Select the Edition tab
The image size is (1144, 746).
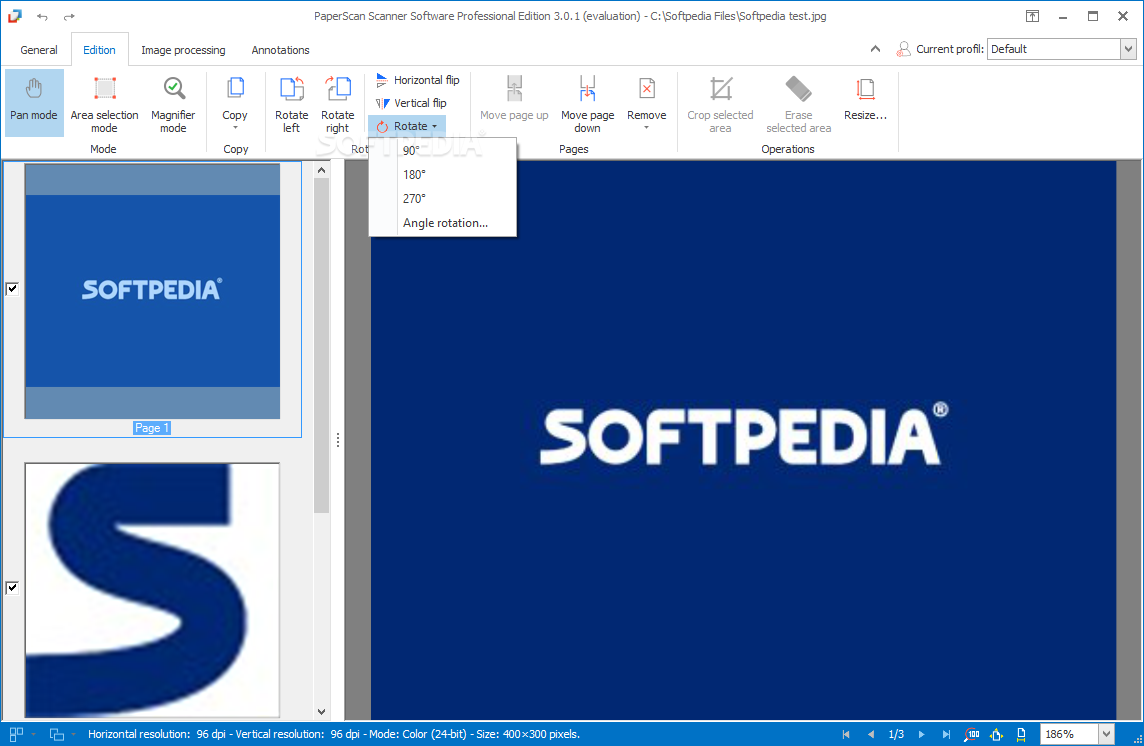pyautogui.click(x=99, y=50)
